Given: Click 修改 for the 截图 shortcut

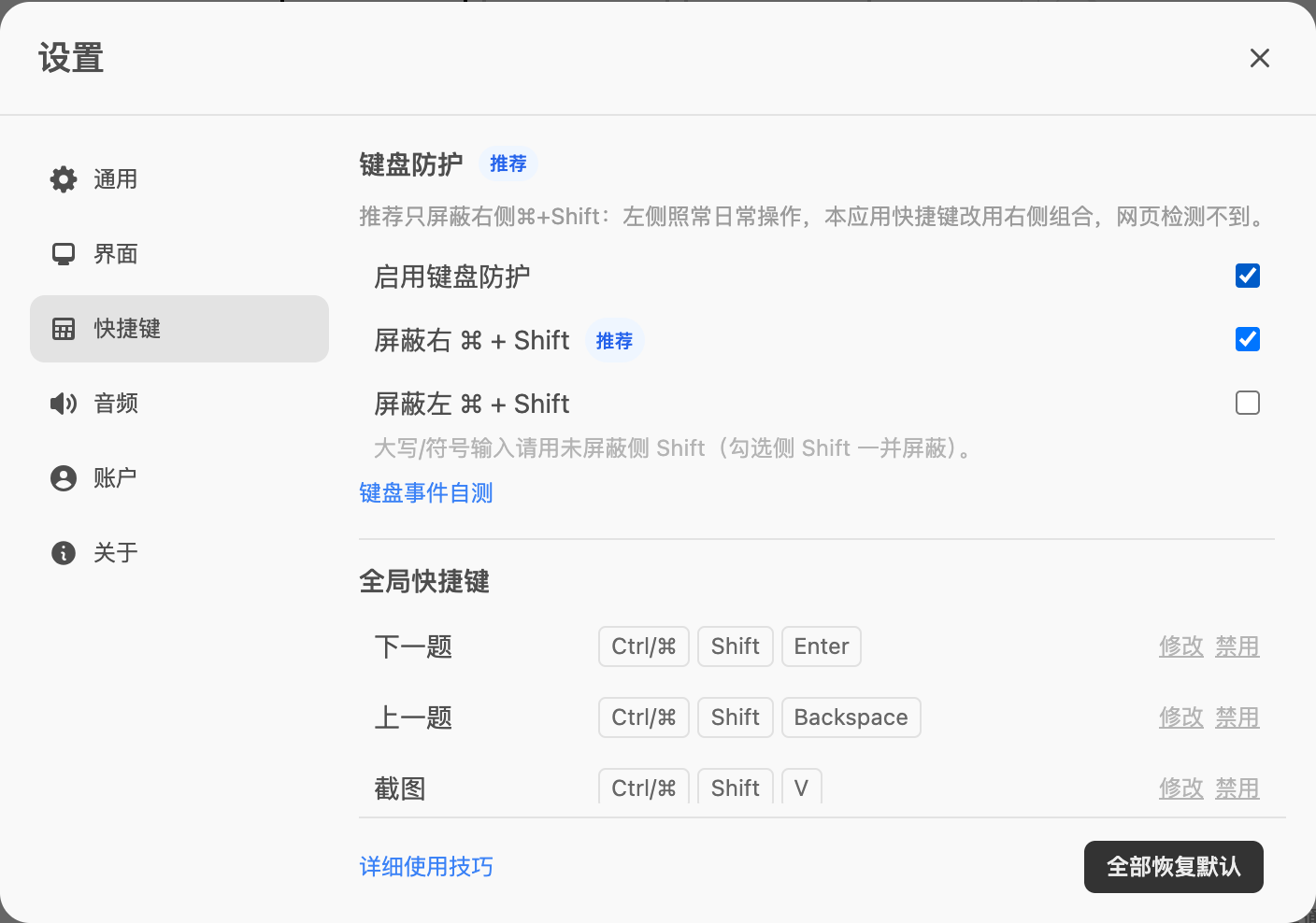Looking at the screenshot, I should click(x=1181, y=788).
